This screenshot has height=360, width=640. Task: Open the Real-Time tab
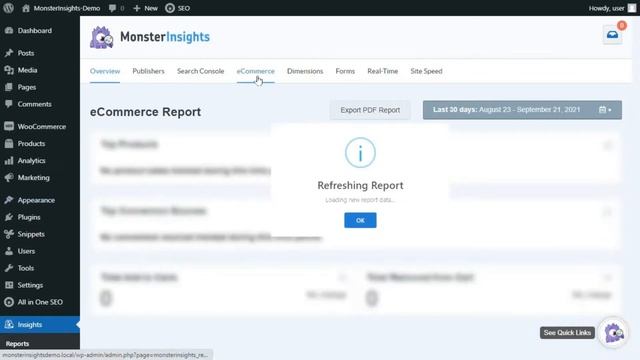pos(382,71)
